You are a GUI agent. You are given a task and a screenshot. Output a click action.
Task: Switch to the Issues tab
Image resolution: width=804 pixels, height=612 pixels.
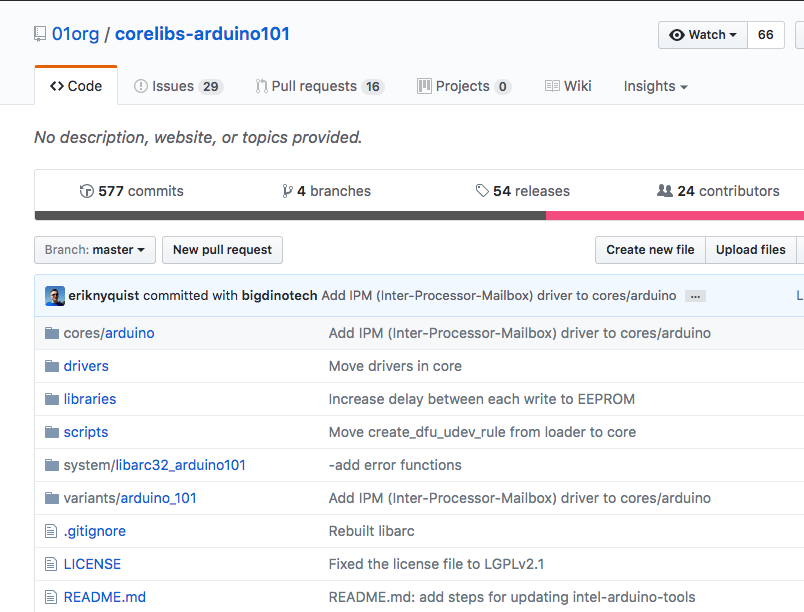coord(177,86)
